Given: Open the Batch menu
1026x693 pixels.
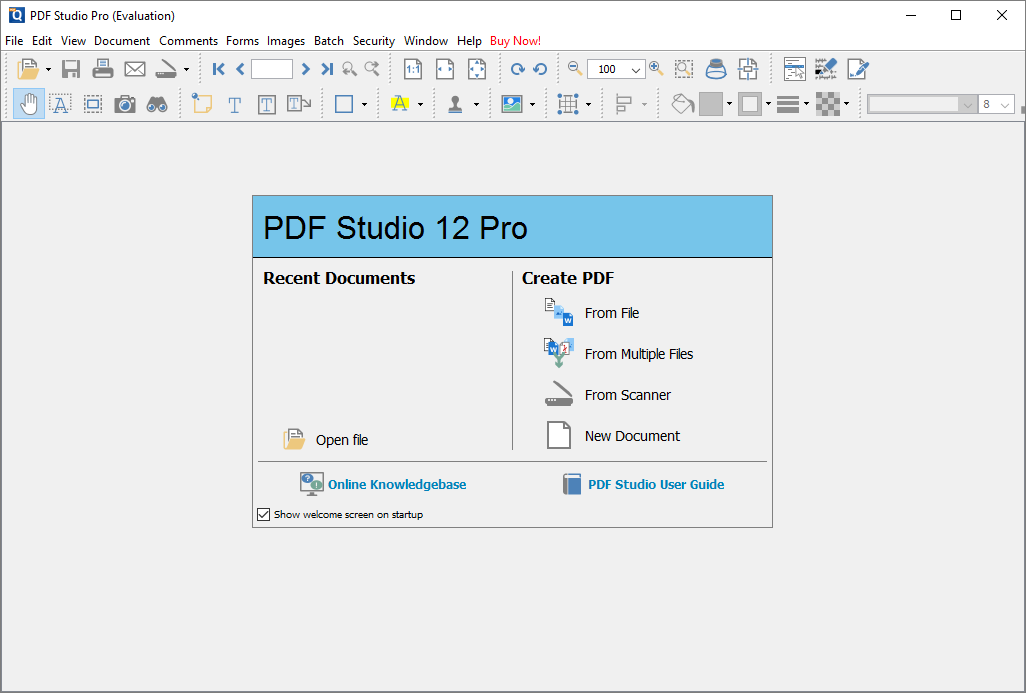Looking at the screenshot, I should [328, 41].
